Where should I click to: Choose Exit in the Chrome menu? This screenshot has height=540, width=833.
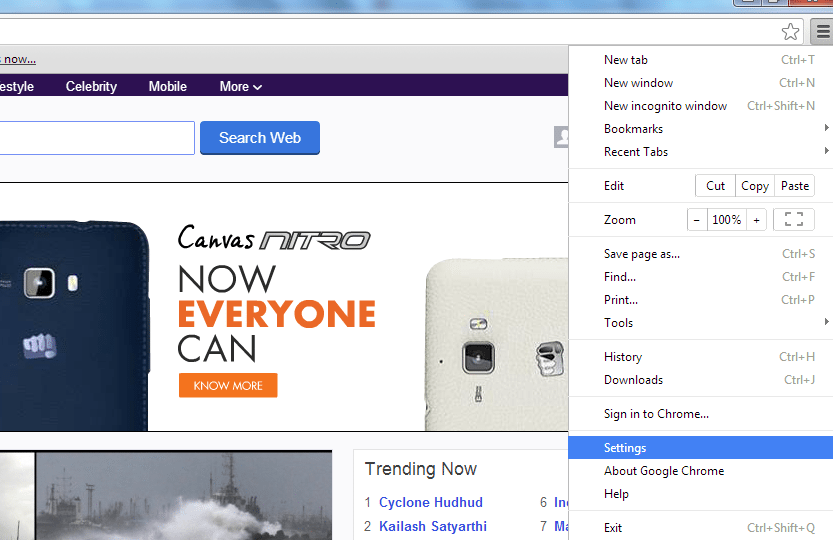tap(701, 528)
